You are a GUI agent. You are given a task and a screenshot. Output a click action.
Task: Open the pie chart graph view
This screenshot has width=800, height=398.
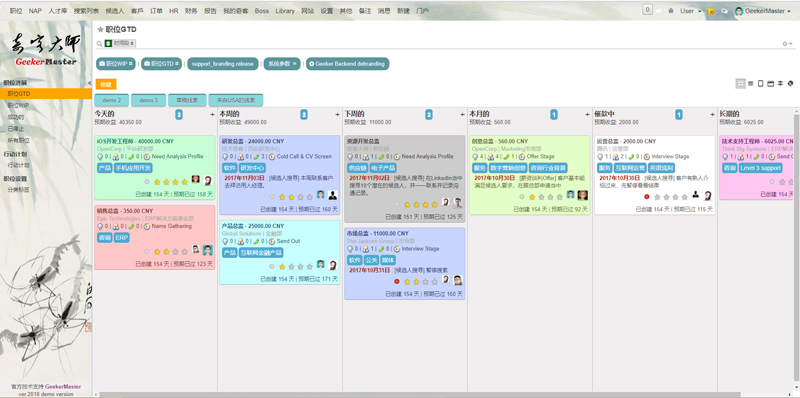pos(790,84)
